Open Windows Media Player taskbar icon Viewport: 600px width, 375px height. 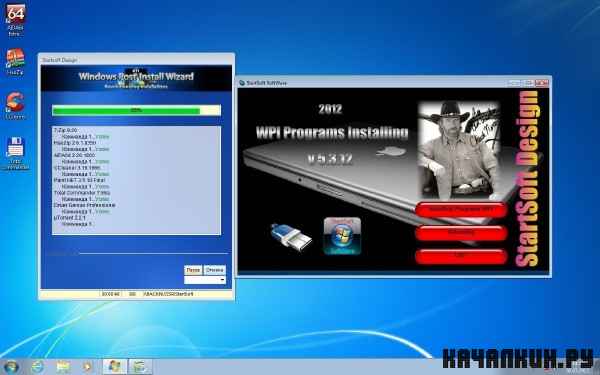88,367
